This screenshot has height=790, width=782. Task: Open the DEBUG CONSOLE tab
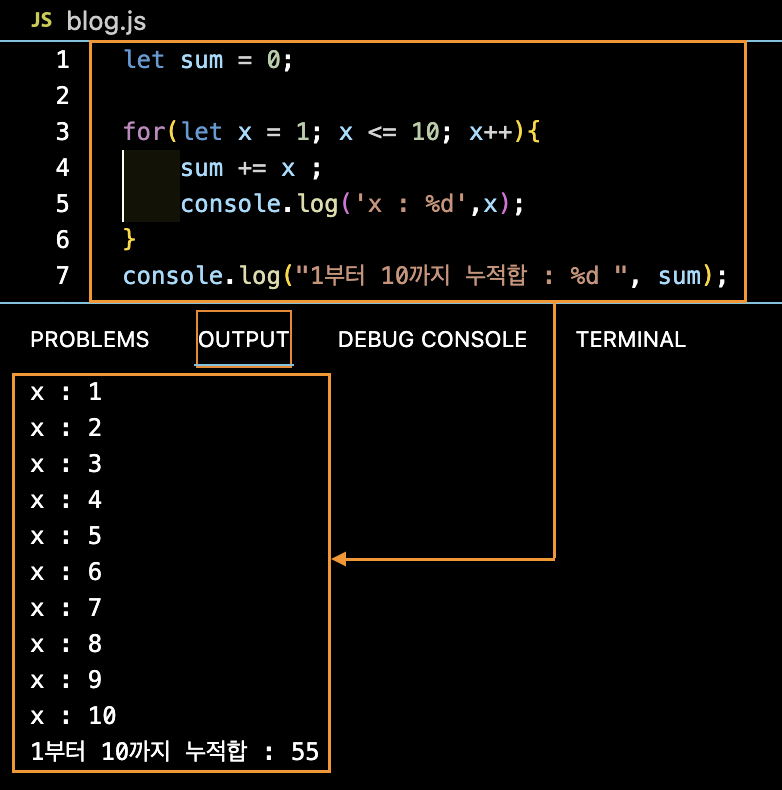coord(432,339)
